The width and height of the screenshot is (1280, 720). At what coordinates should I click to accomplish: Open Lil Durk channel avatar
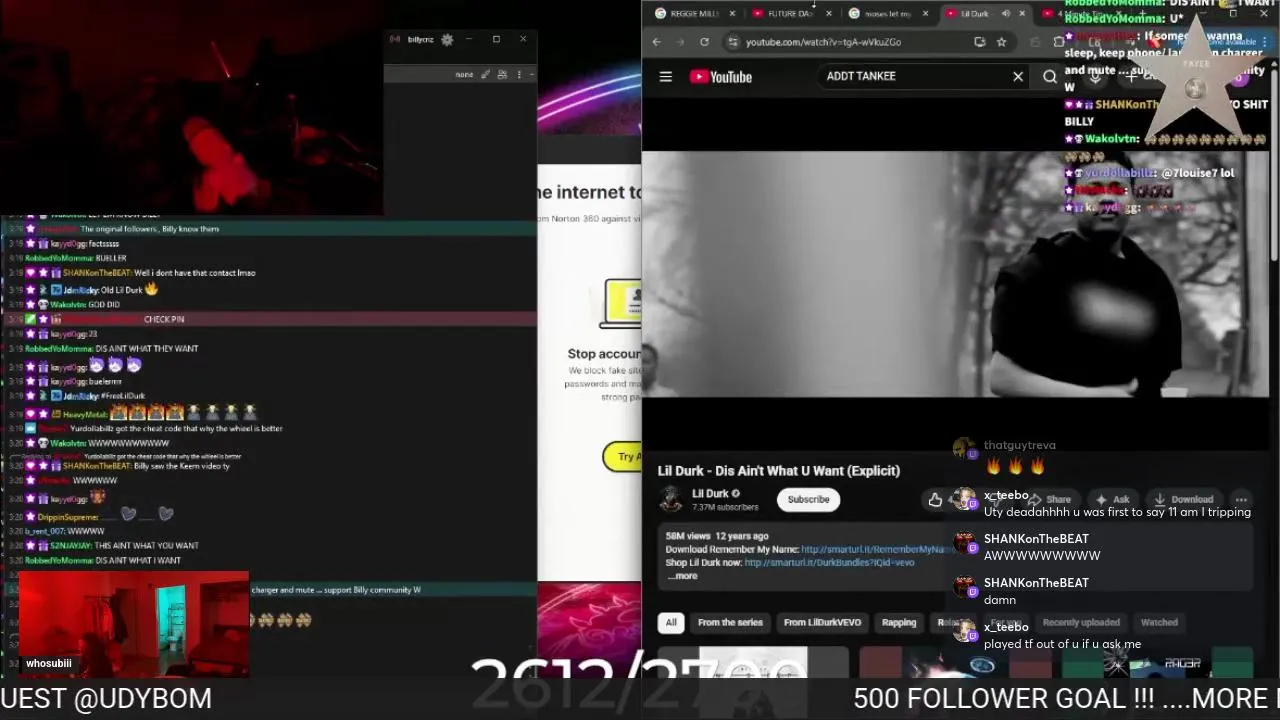[x=671, y=499]
